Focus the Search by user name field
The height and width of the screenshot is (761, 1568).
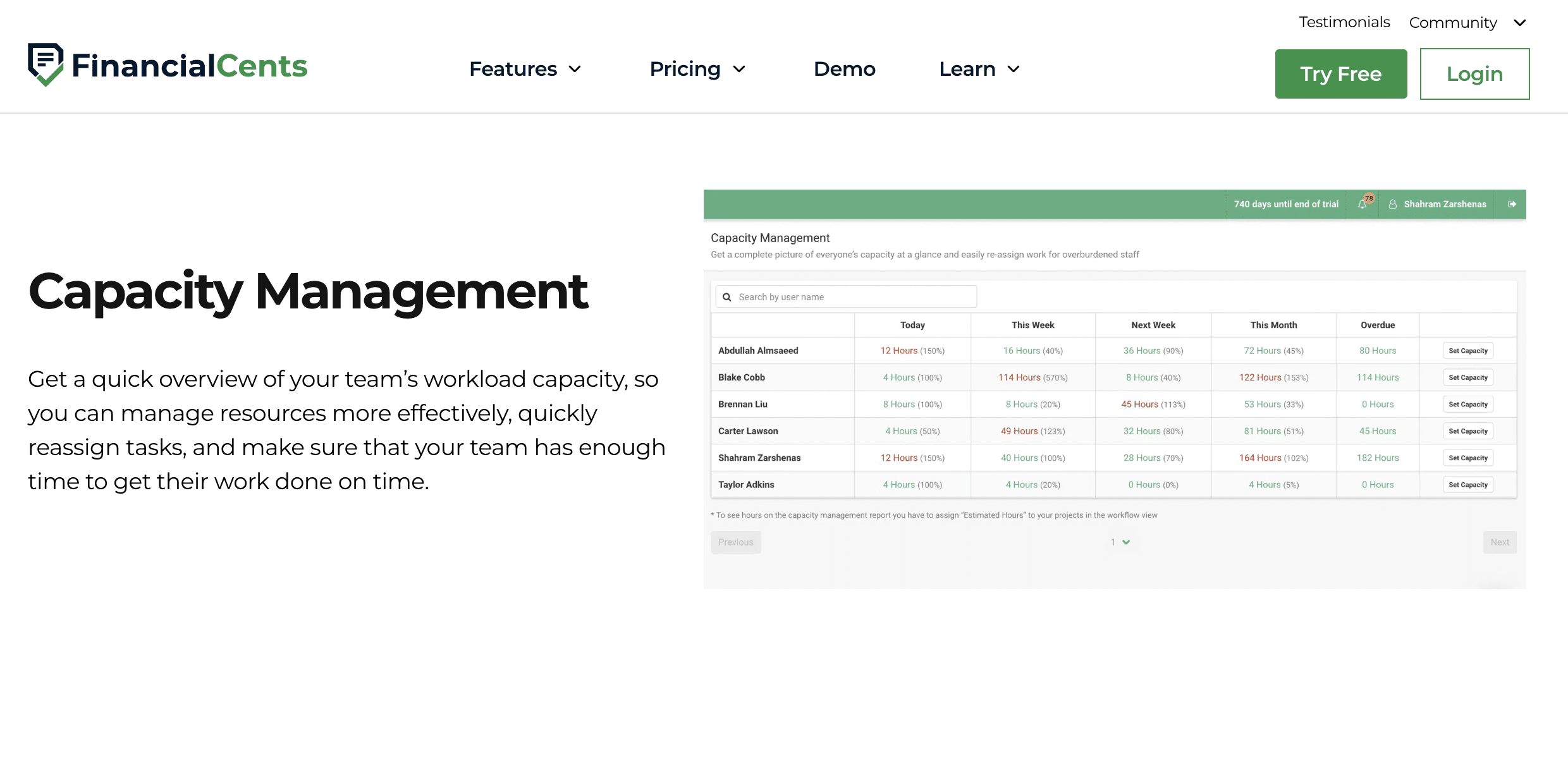(846, 297)
